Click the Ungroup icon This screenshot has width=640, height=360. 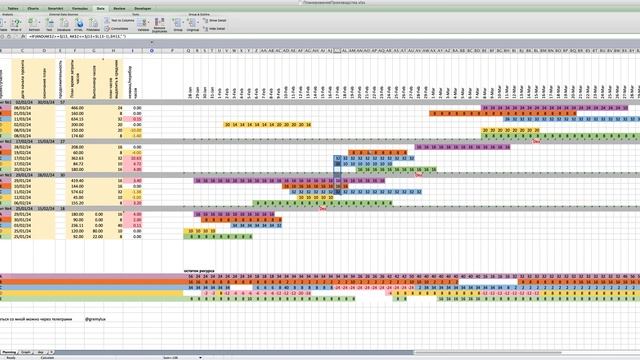[192, 23]
